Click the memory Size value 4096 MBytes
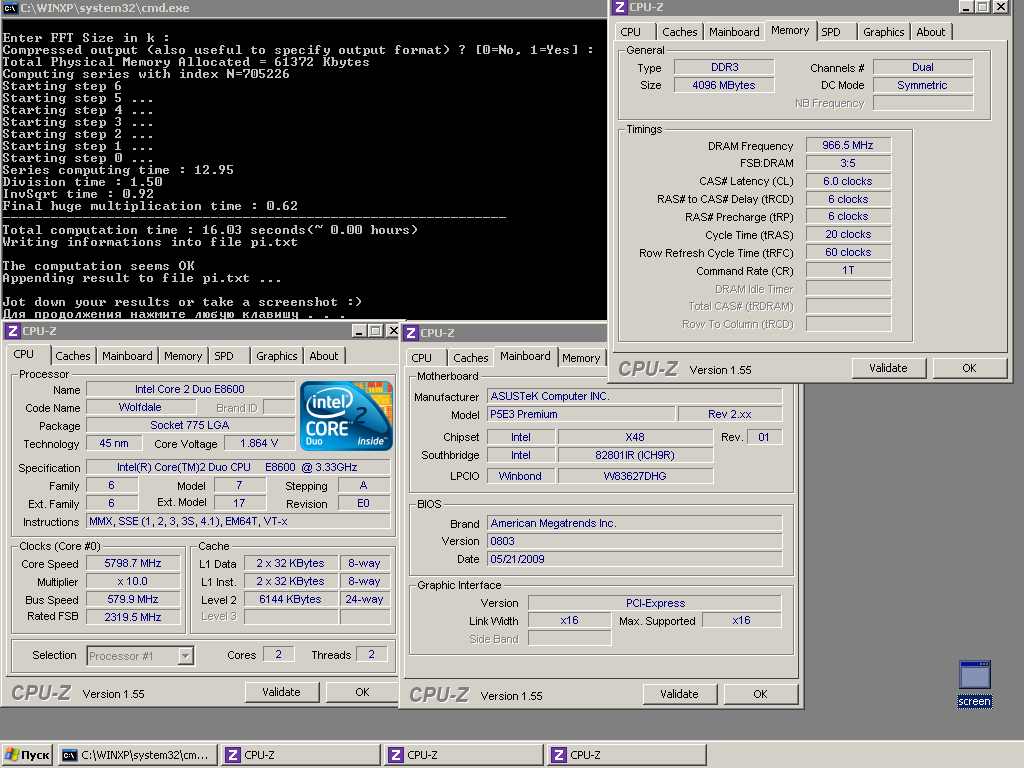This screenshot has width=1024, height=768. tap(724, 85)
